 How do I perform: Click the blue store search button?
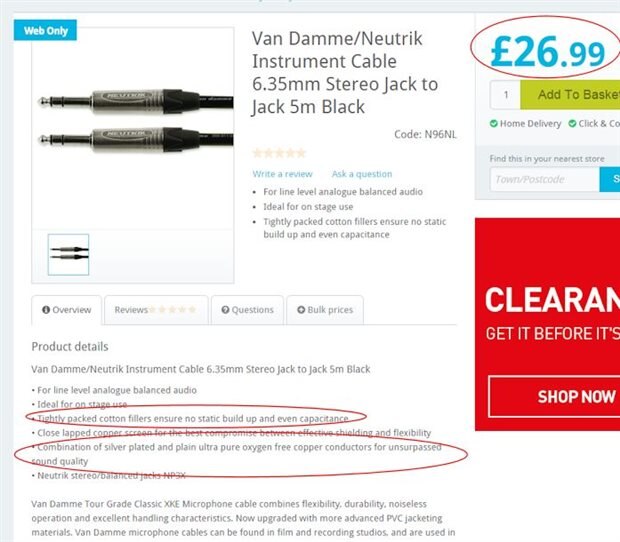610,179
